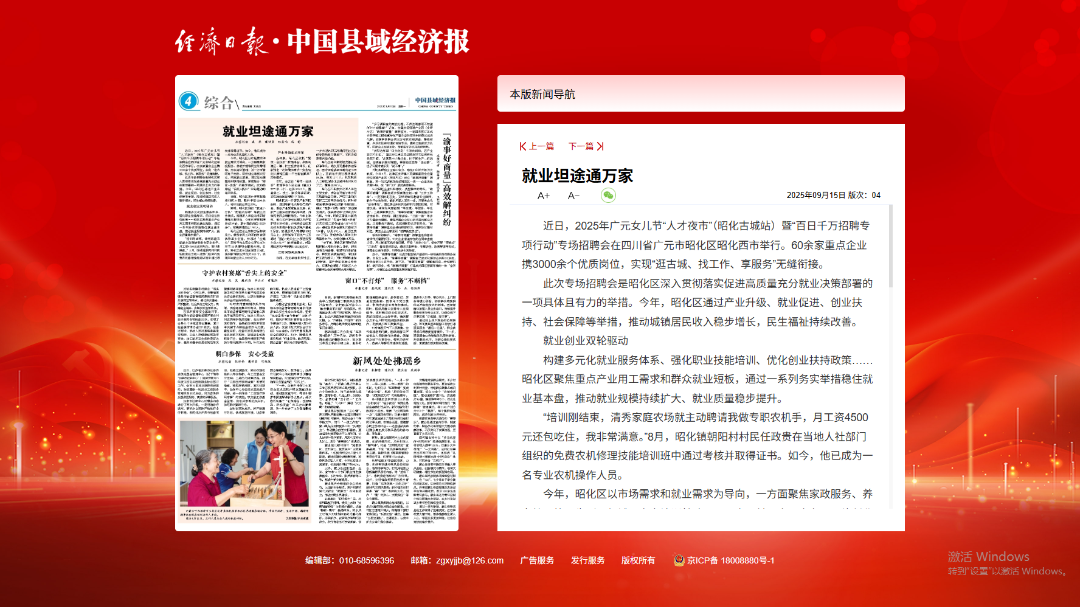Decrease font size with A−

coord(574,196)
